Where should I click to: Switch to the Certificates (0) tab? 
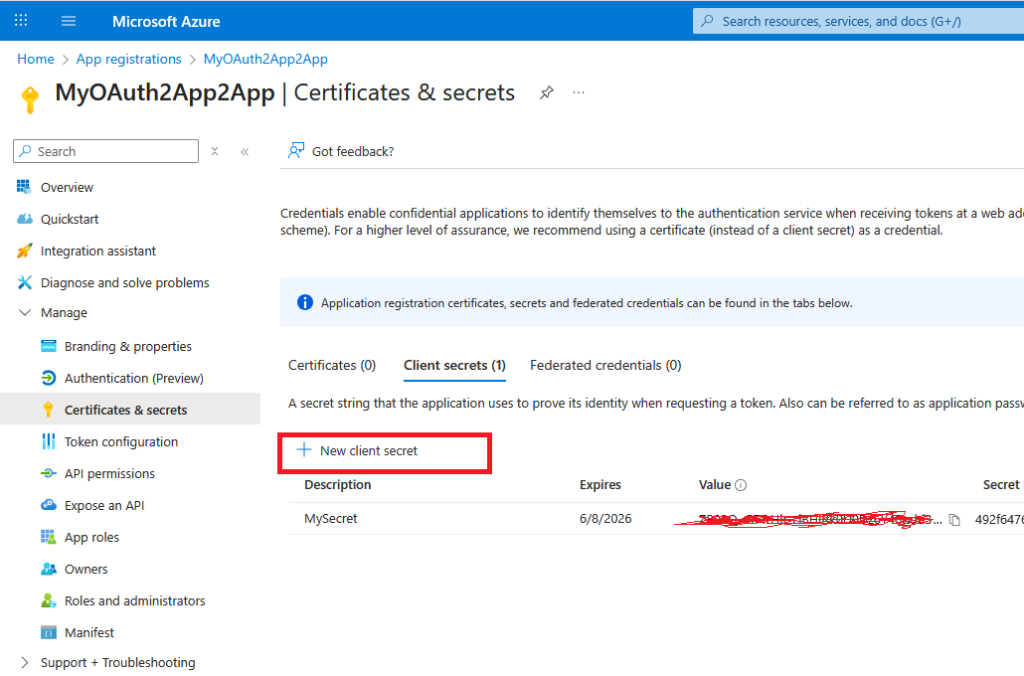click(x=332, y=365)
